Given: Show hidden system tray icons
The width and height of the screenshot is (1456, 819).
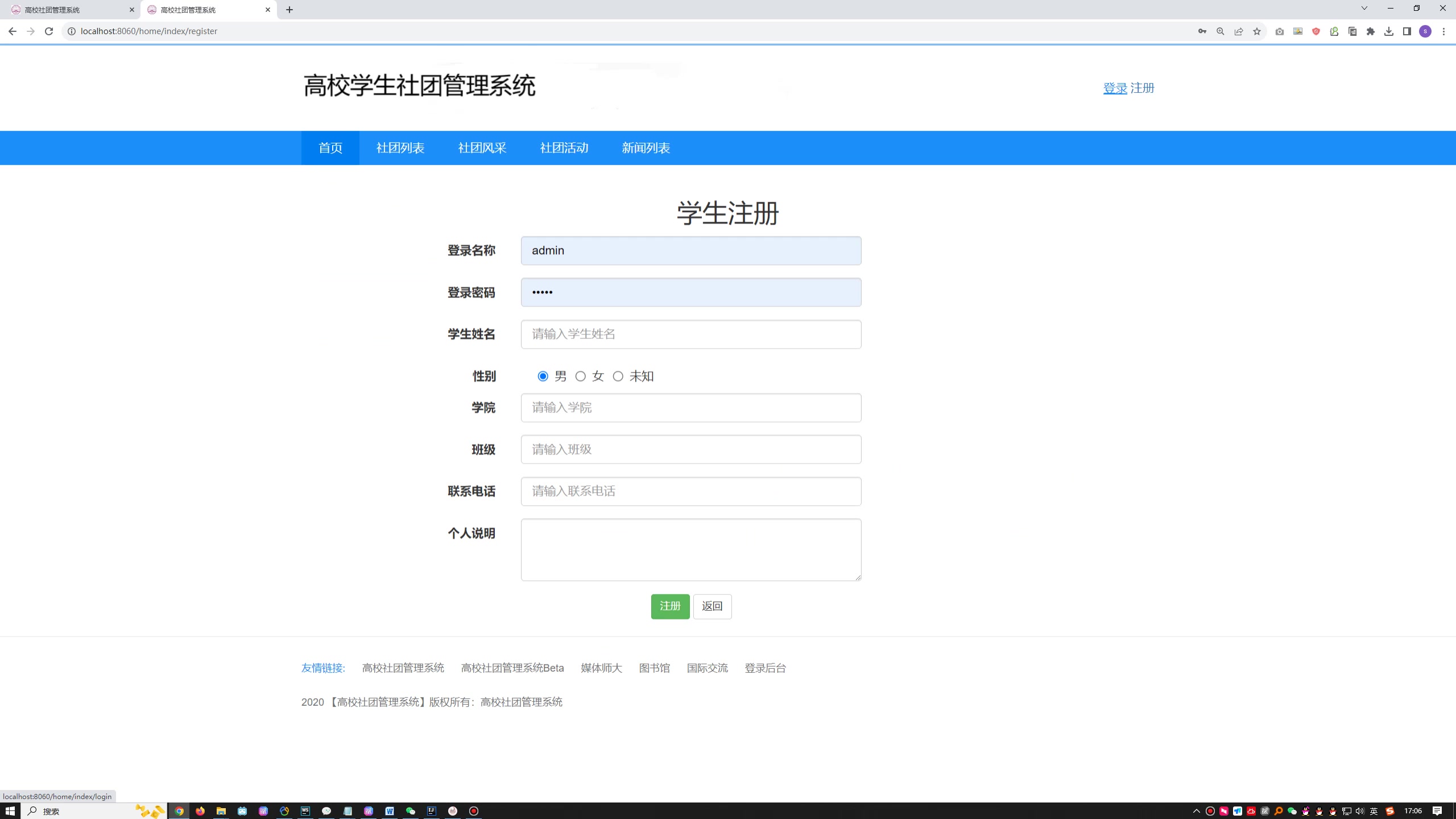Looking at the screenshot, I should tap(1196, 811).
